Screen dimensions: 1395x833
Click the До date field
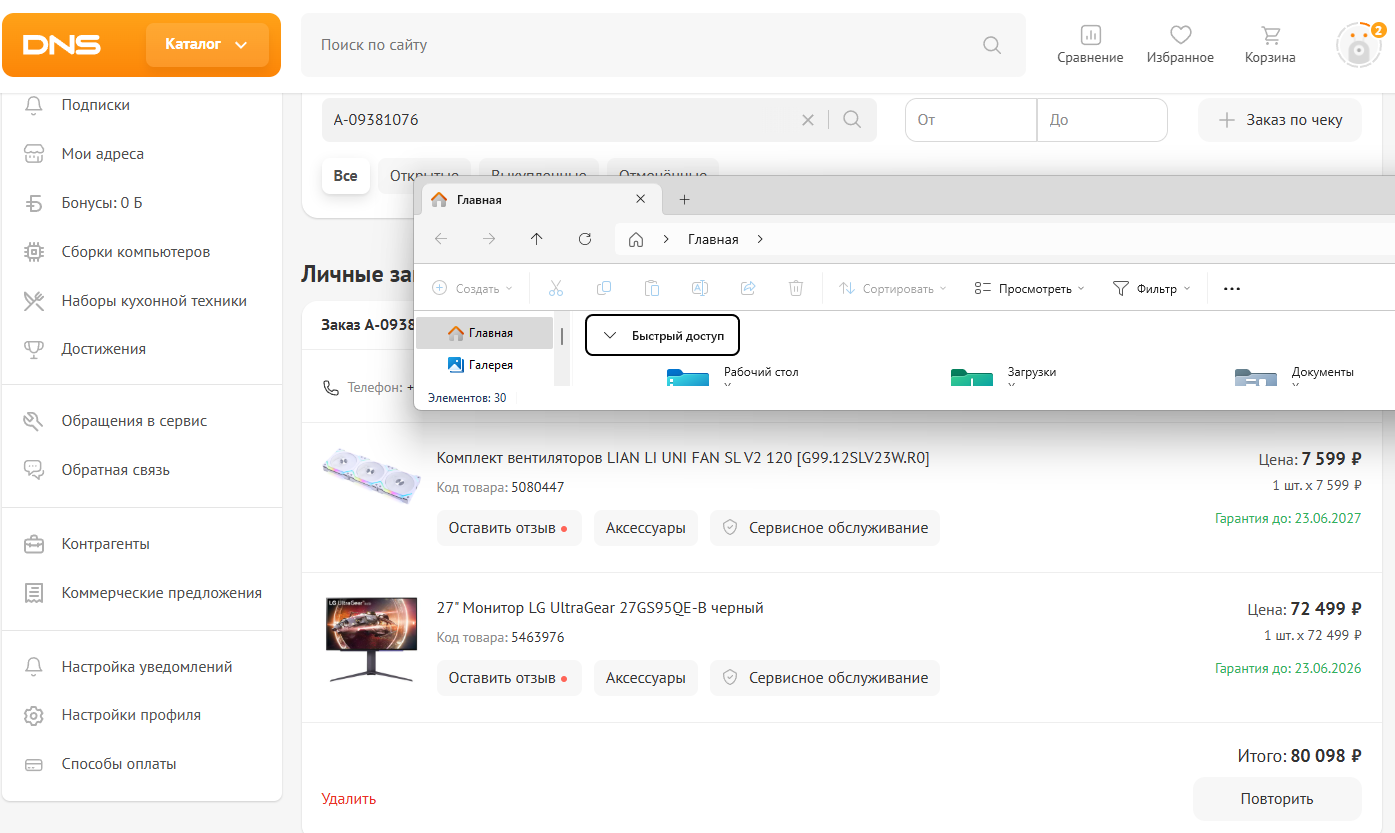(1102, 120)
